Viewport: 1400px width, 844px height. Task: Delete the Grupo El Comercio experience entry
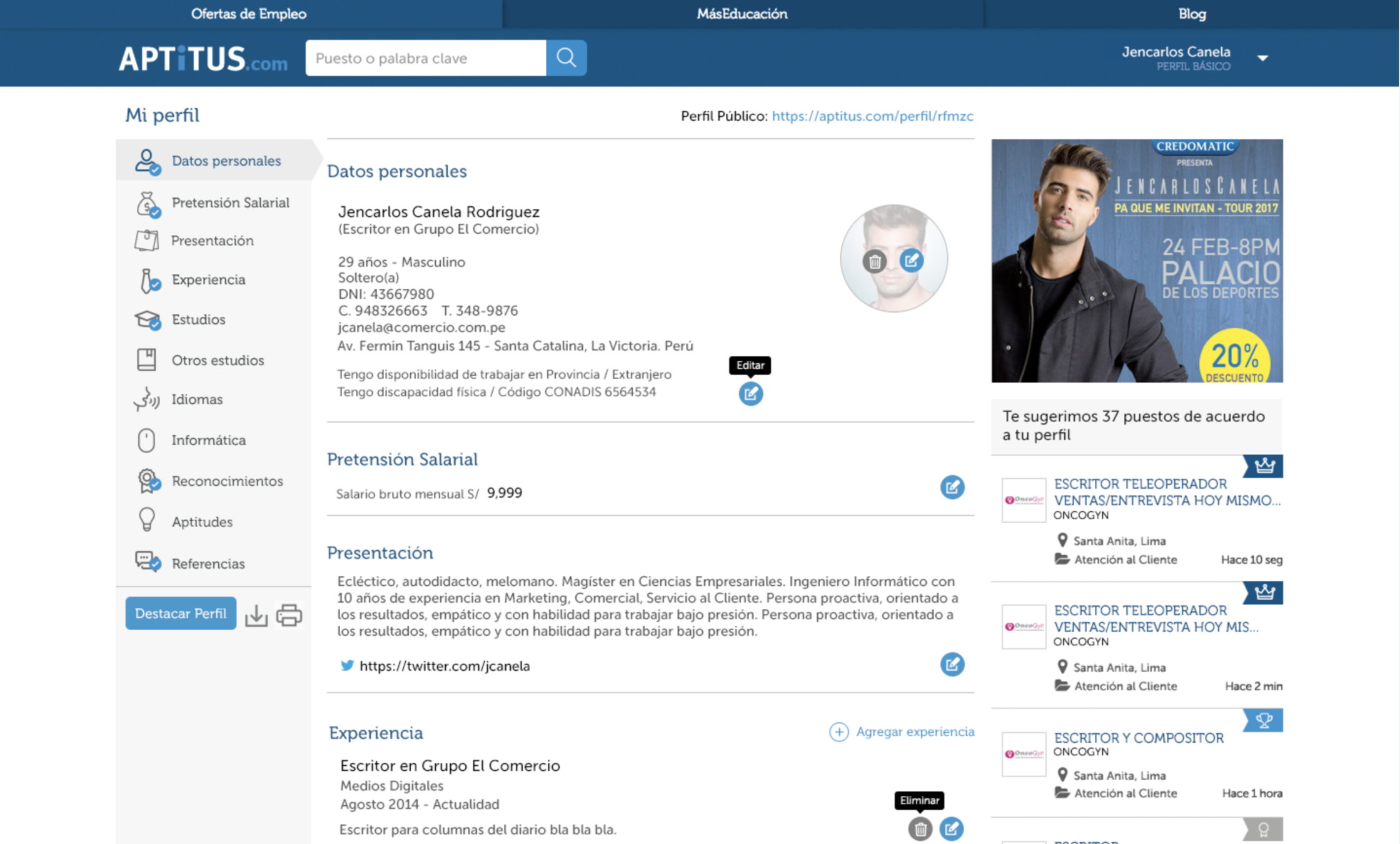tap(920, 829)
